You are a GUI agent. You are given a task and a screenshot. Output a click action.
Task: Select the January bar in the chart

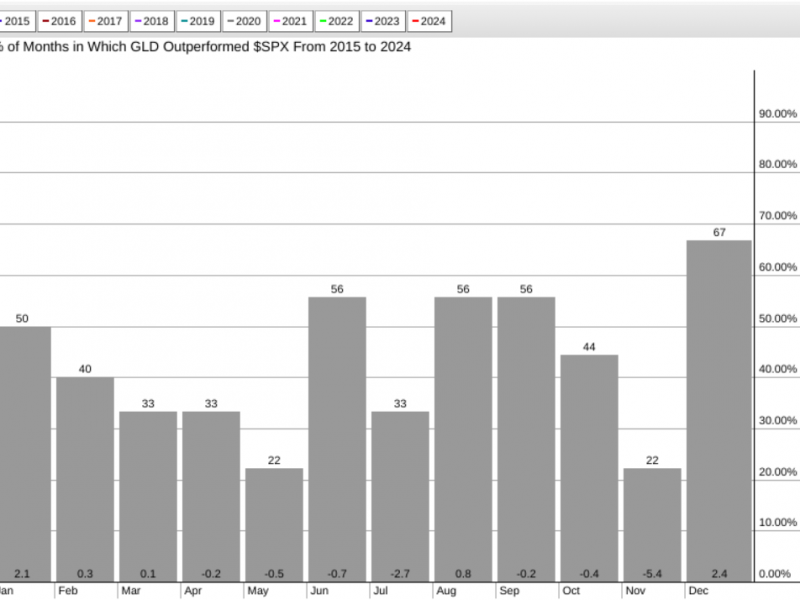pyautogui.click(x=25, y=454)
